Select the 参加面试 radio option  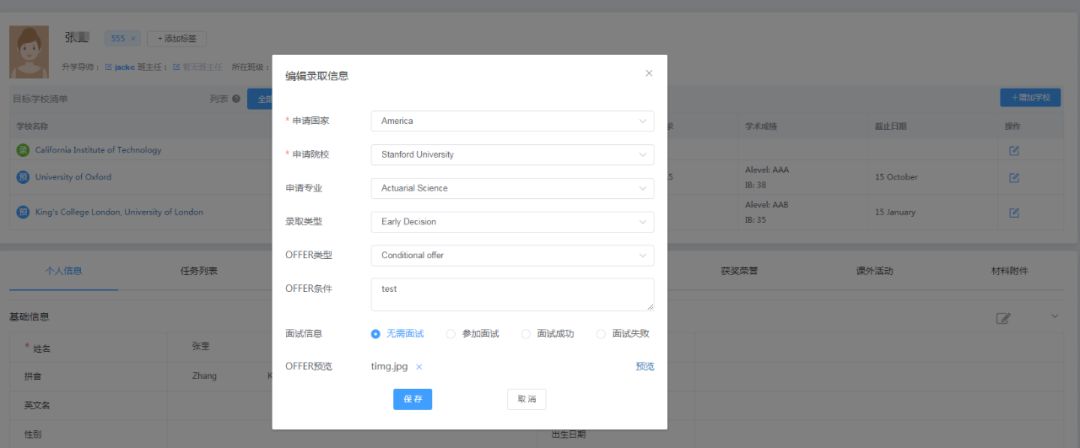[x=451, y=334]
